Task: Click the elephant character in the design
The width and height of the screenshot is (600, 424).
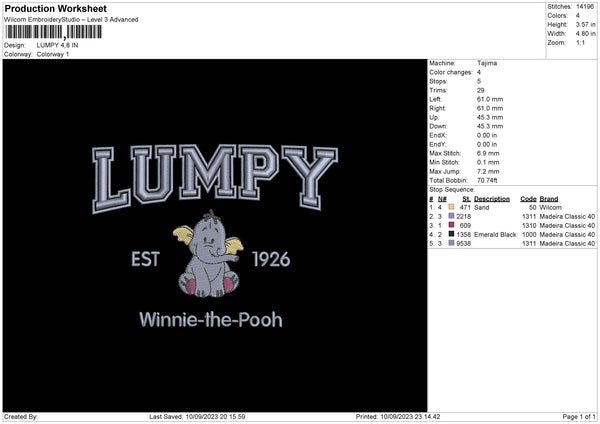Action: coord(208,259)
